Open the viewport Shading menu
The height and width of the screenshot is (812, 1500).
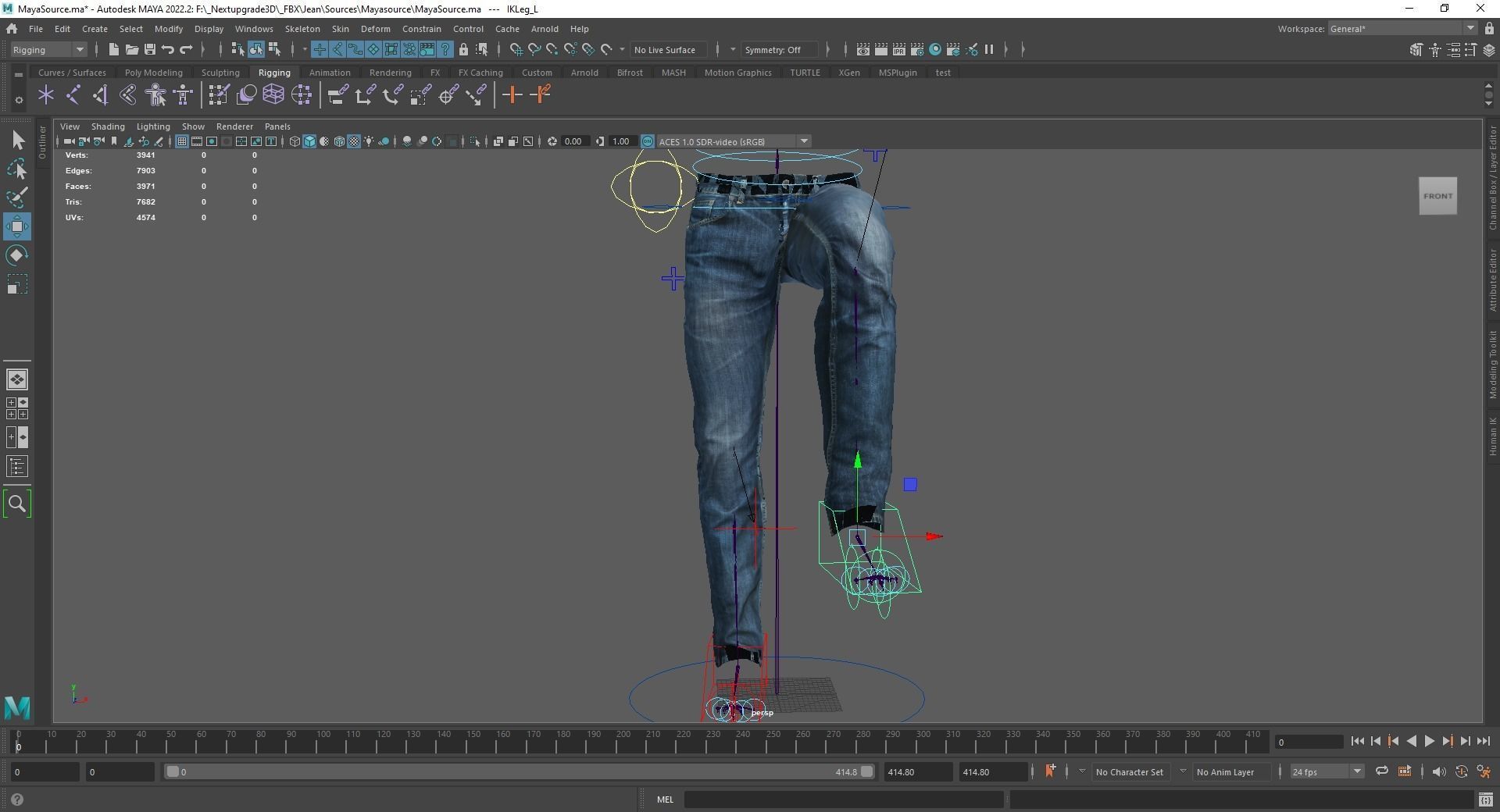(x=108, y=126)
